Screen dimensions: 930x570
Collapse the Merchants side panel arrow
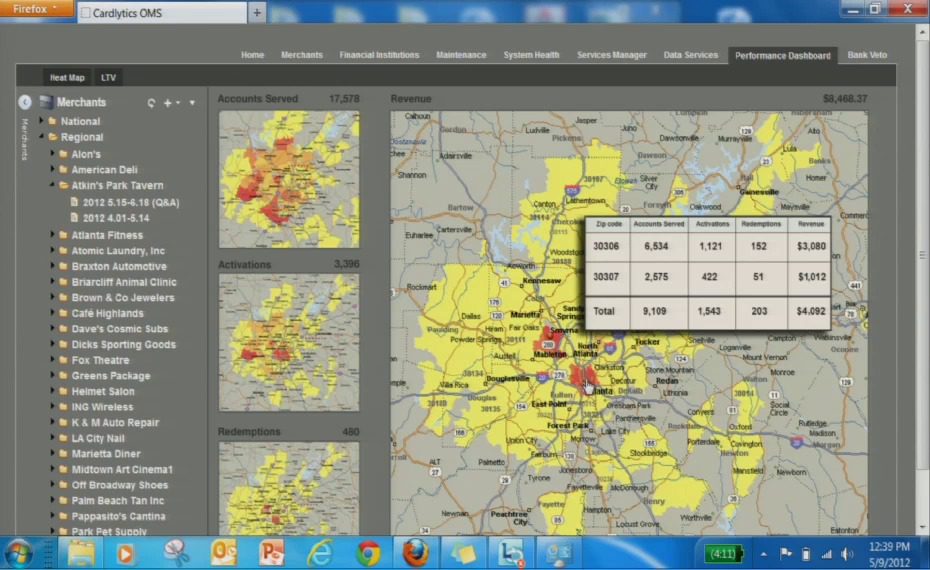25,102
